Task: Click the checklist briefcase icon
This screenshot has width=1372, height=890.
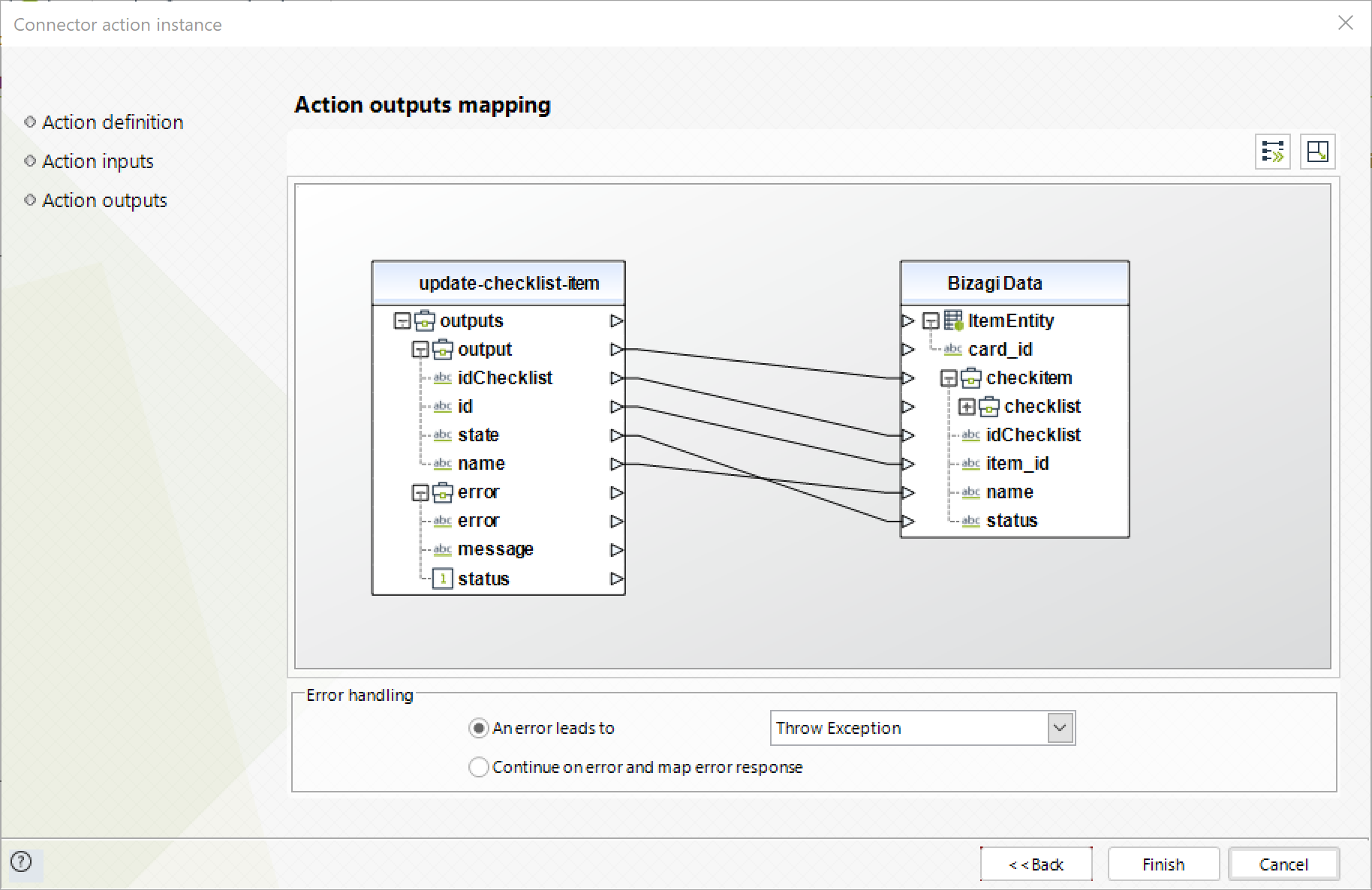Action: point(989,406)
